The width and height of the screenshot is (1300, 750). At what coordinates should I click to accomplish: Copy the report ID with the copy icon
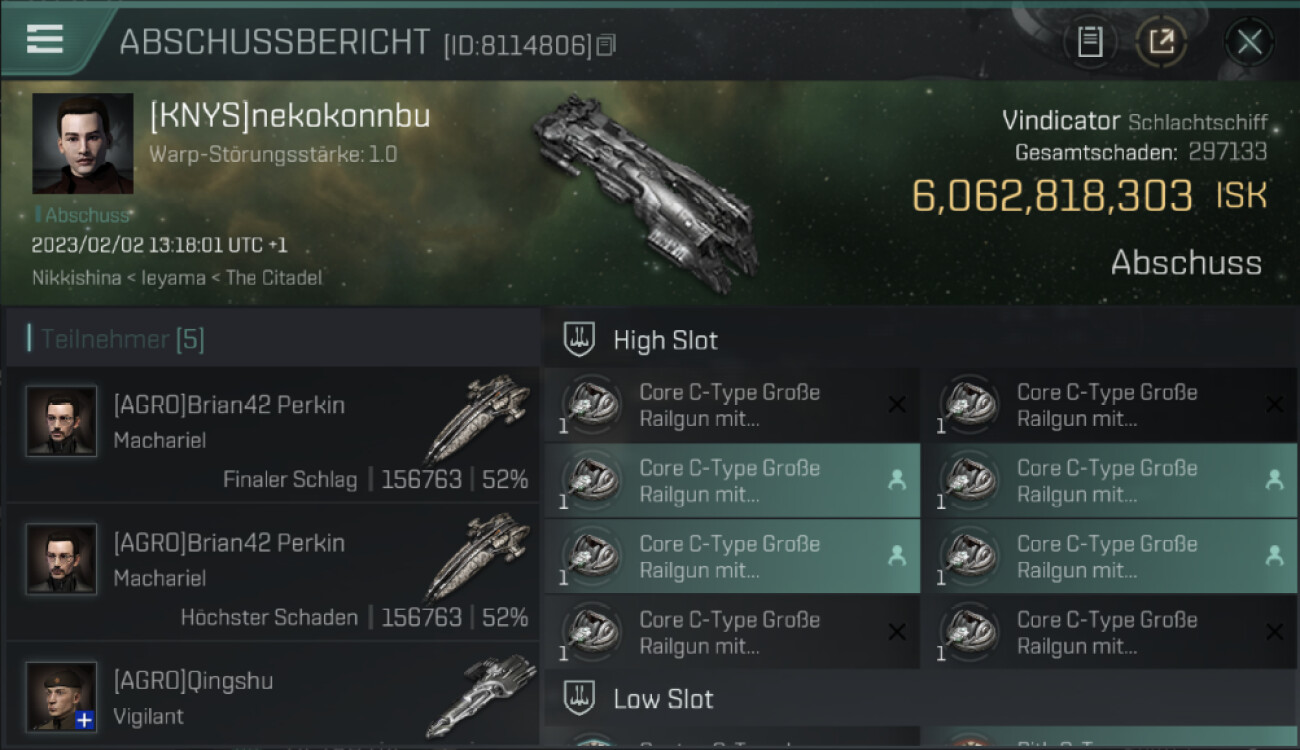tap(606, 45)
